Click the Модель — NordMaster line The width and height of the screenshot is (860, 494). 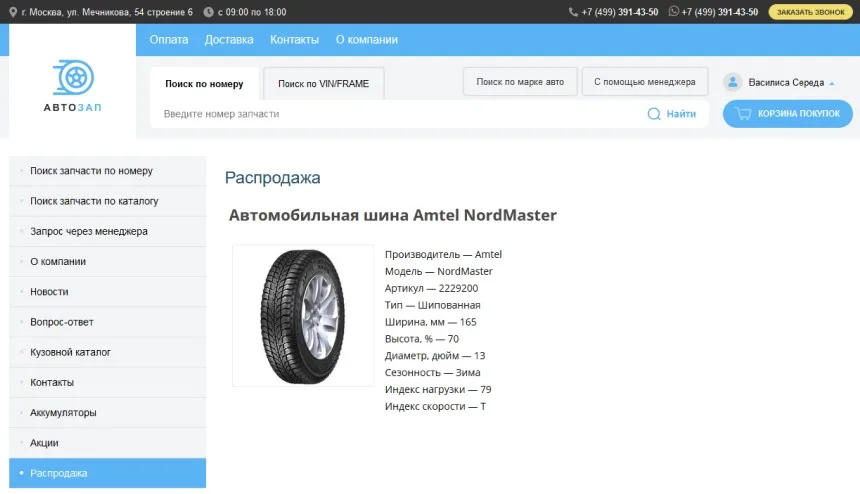439,271
